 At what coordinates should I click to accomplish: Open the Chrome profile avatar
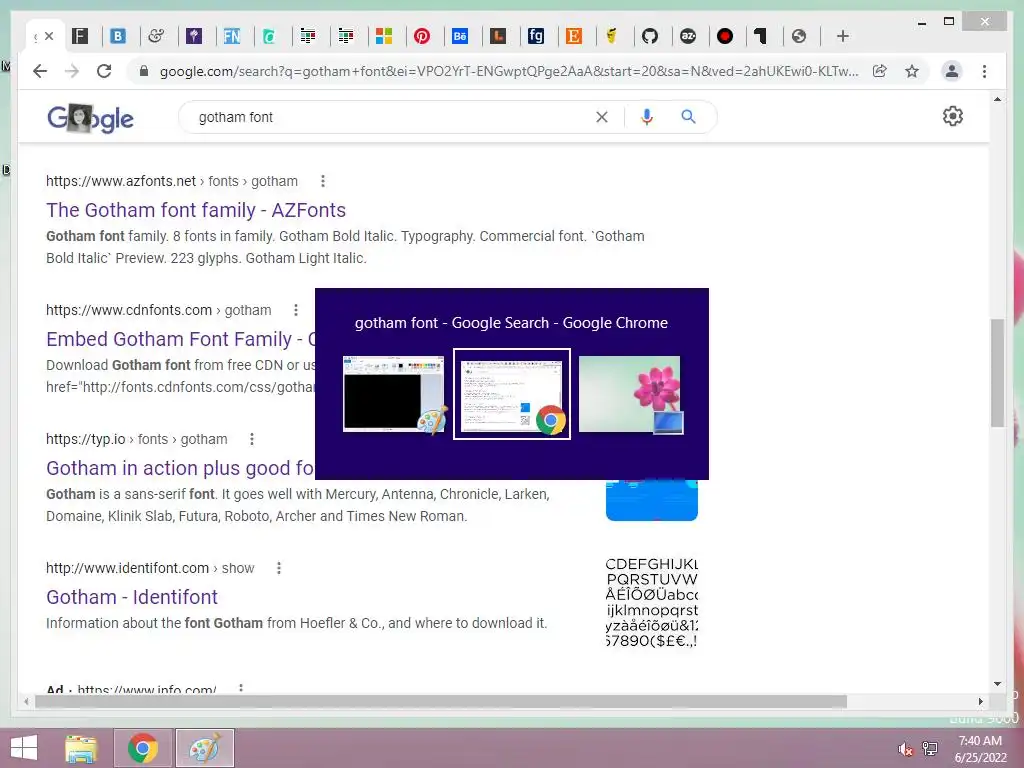click(x=952, y=71)
